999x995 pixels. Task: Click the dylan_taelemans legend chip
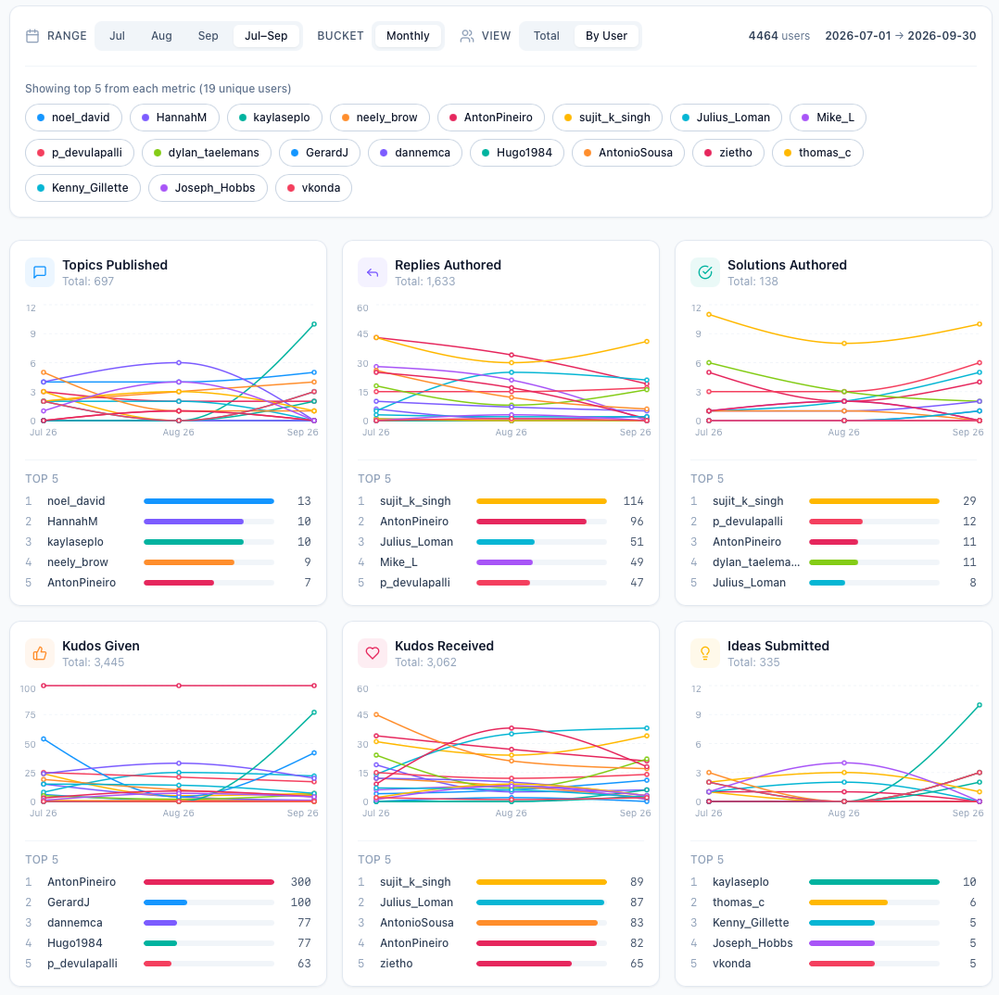207,153
